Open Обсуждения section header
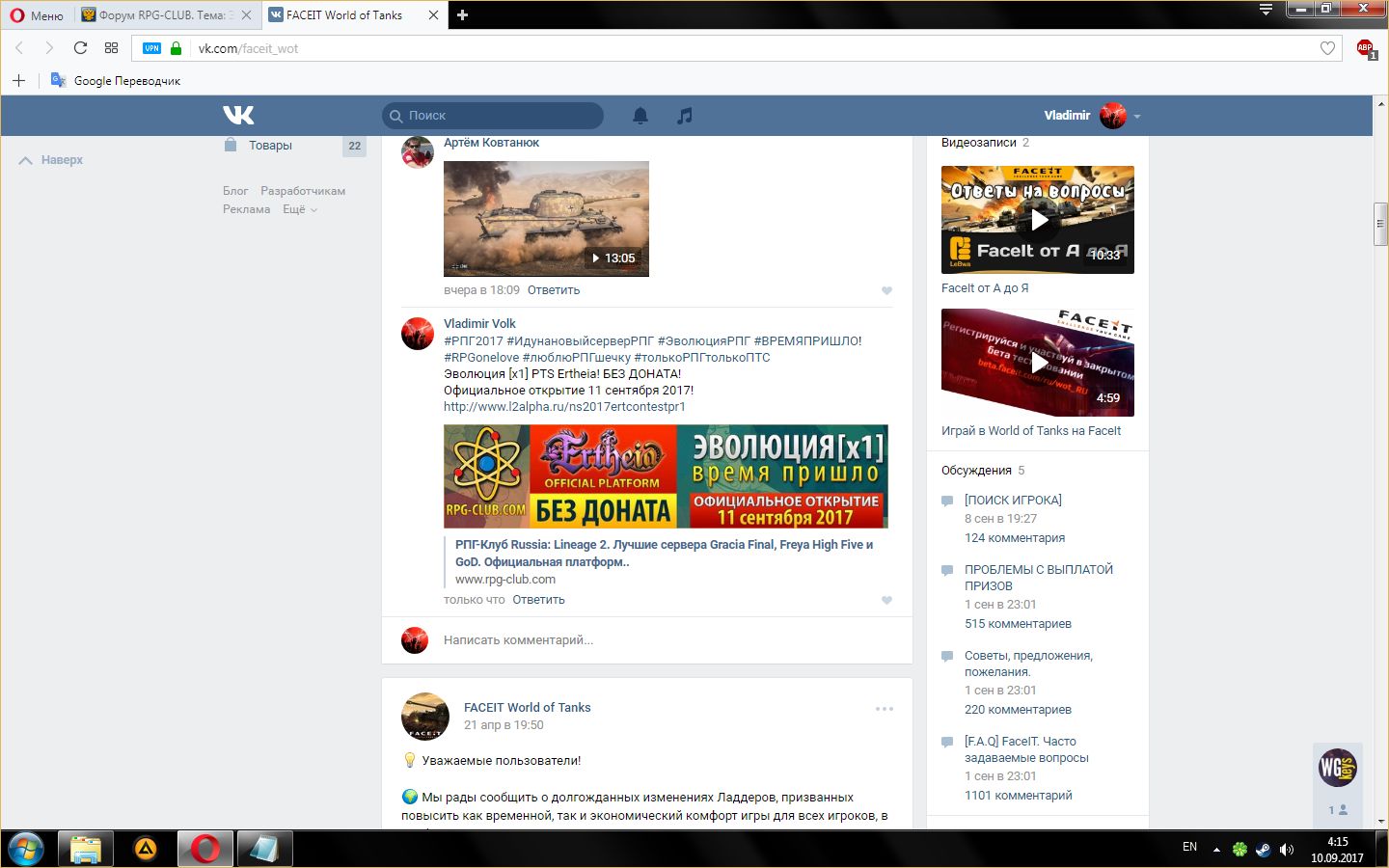1389x868 pixels. 983,471
